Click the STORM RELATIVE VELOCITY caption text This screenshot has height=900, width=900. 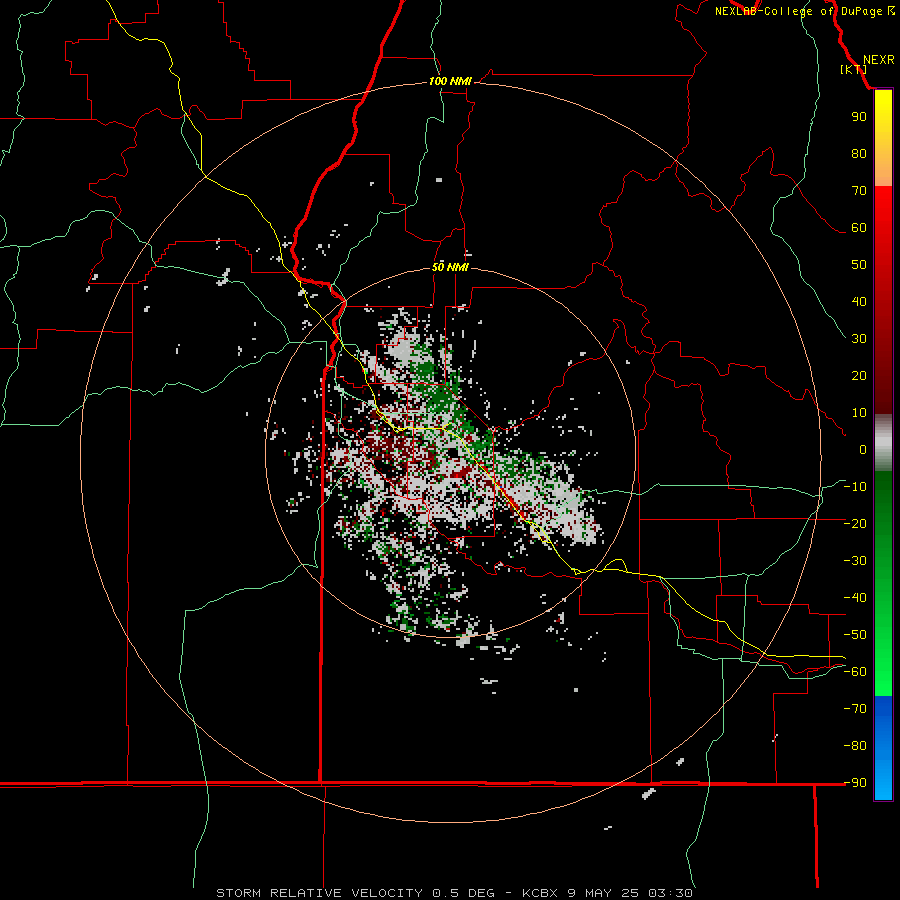click(320, 893)
